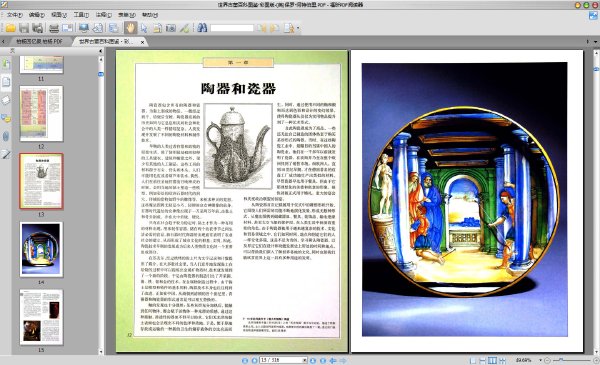Viewport: 600px width, 365px height.
Task: Click the monitor full-screen toolbar icon
Action: (x=83, y=28)
